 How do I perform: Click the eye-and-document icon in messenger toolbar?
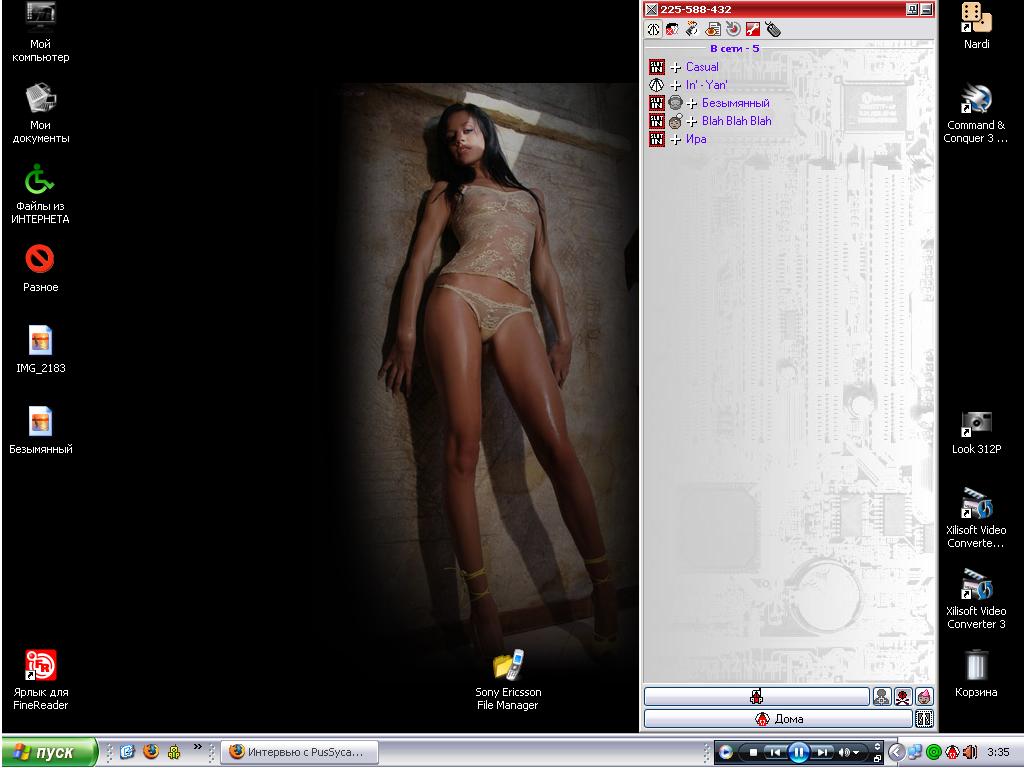pos(713,30)
